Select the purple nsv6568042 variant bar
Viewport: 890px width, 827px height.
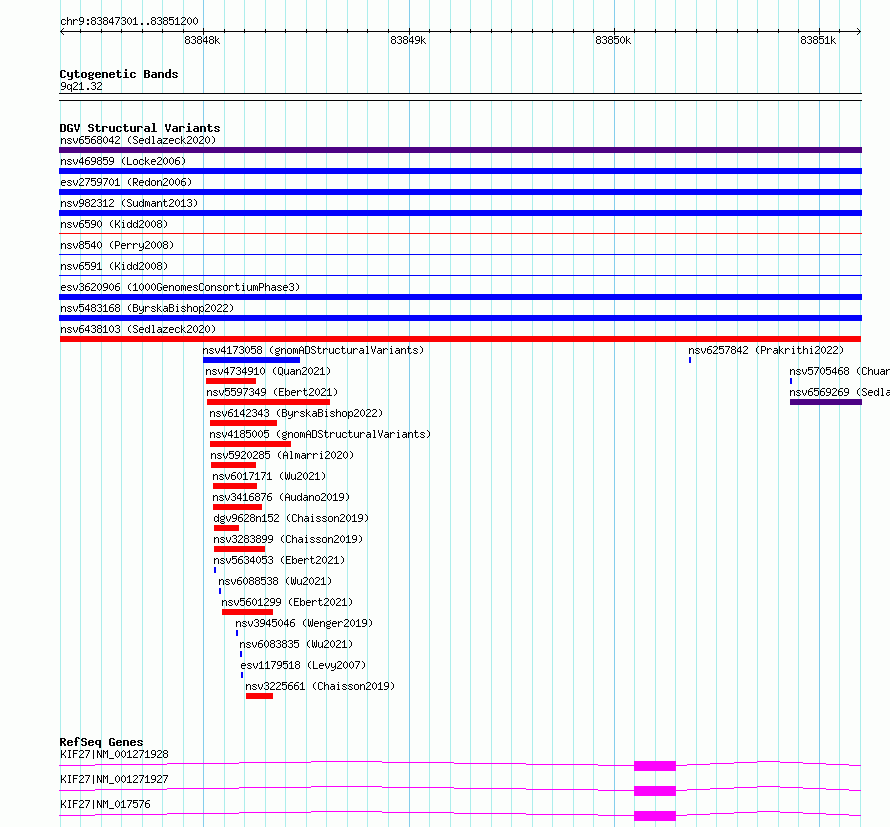click(460, 150)
